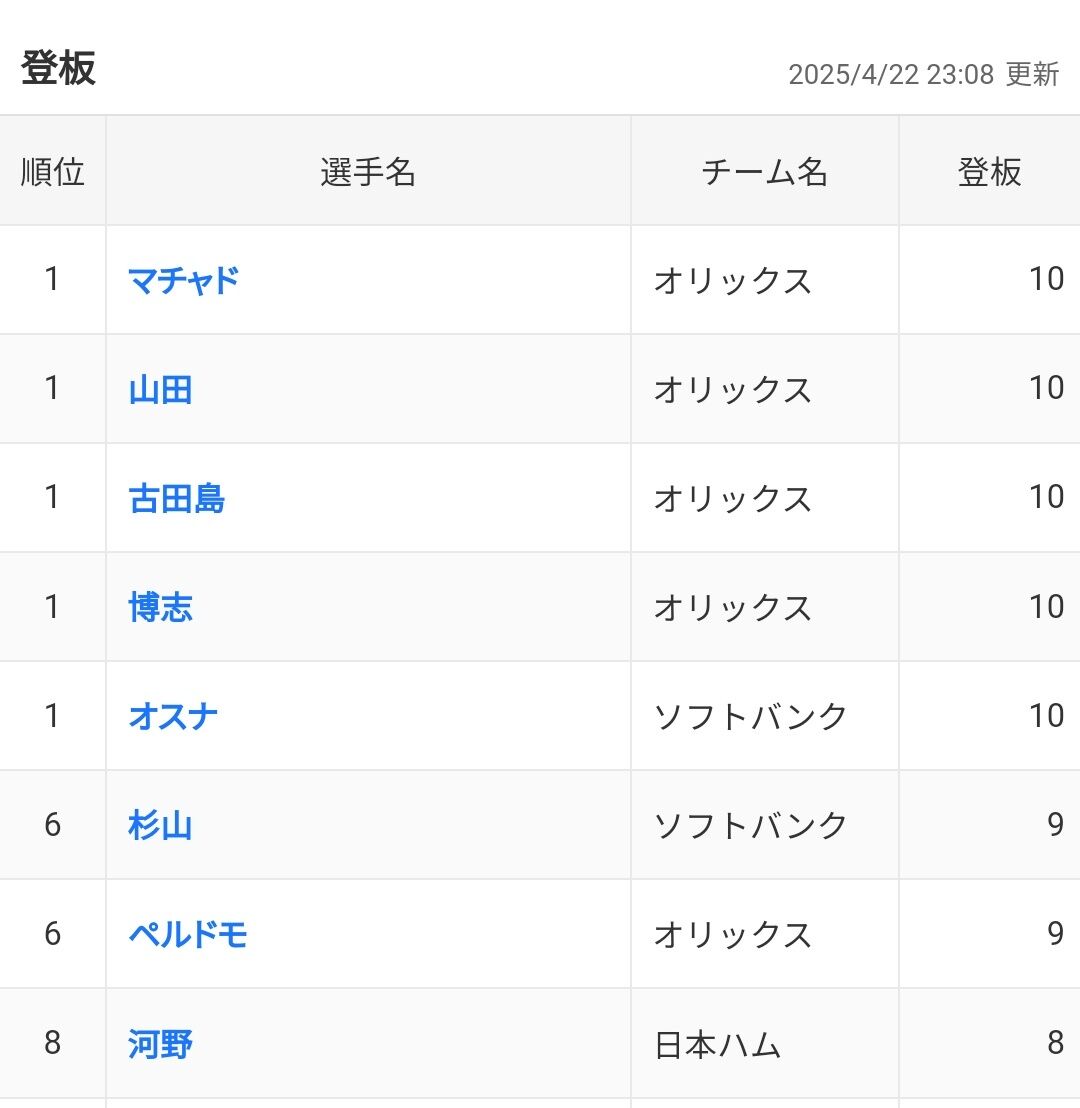Click the 選手名 column header

pos(368,172)
